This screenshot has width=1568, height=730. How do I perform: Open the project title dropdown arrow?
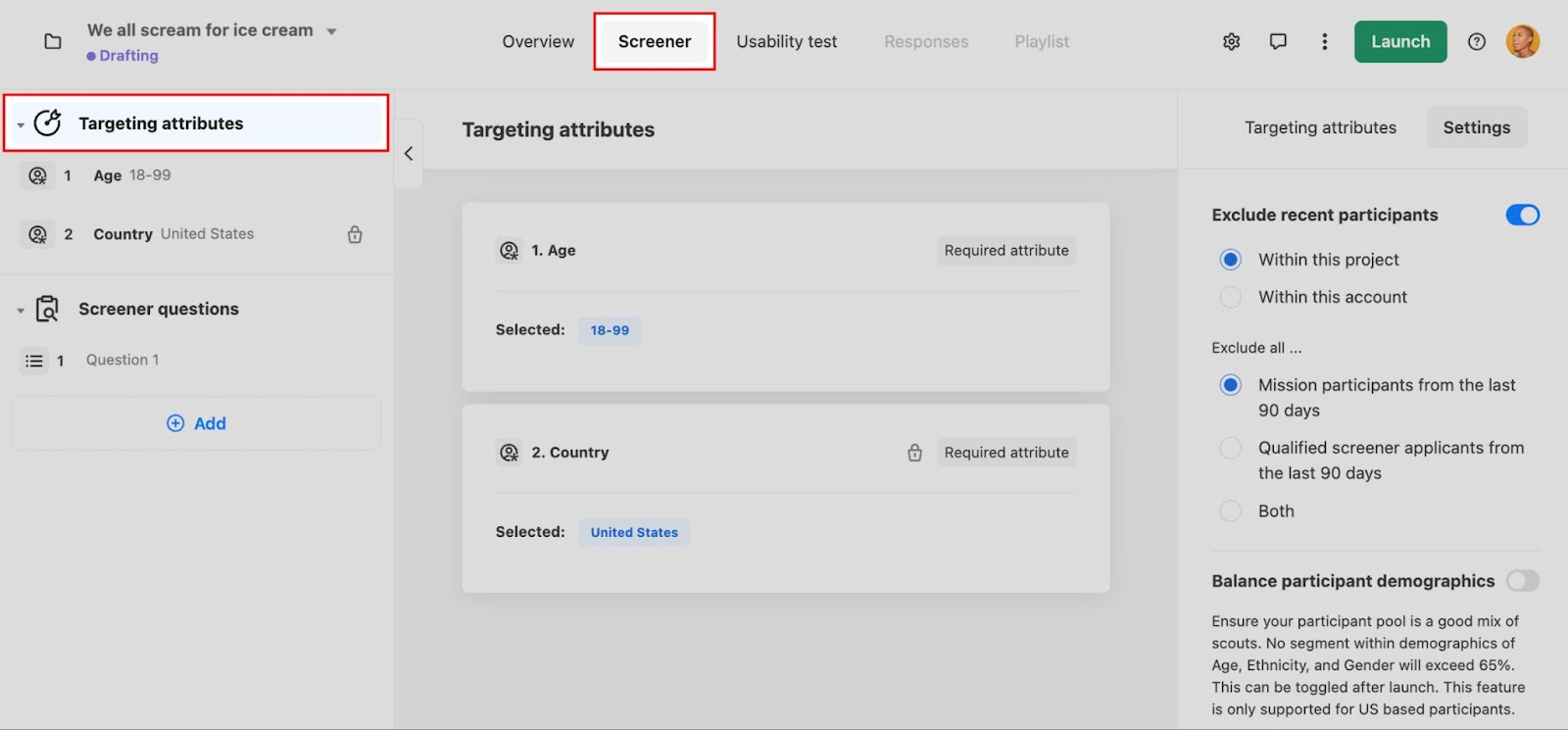coord(331,31)
